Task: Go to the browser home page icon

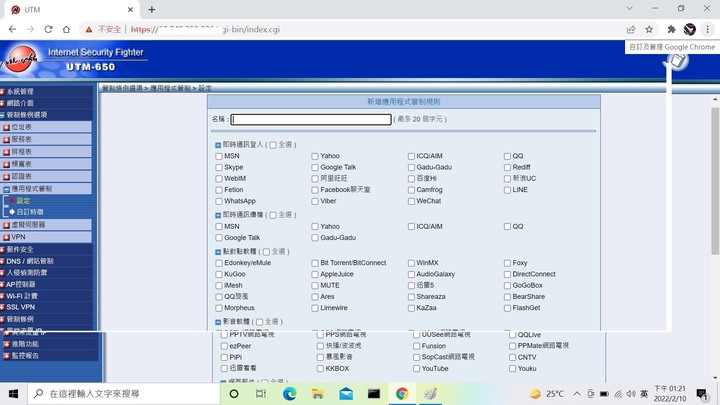Action: pos(66,29)
